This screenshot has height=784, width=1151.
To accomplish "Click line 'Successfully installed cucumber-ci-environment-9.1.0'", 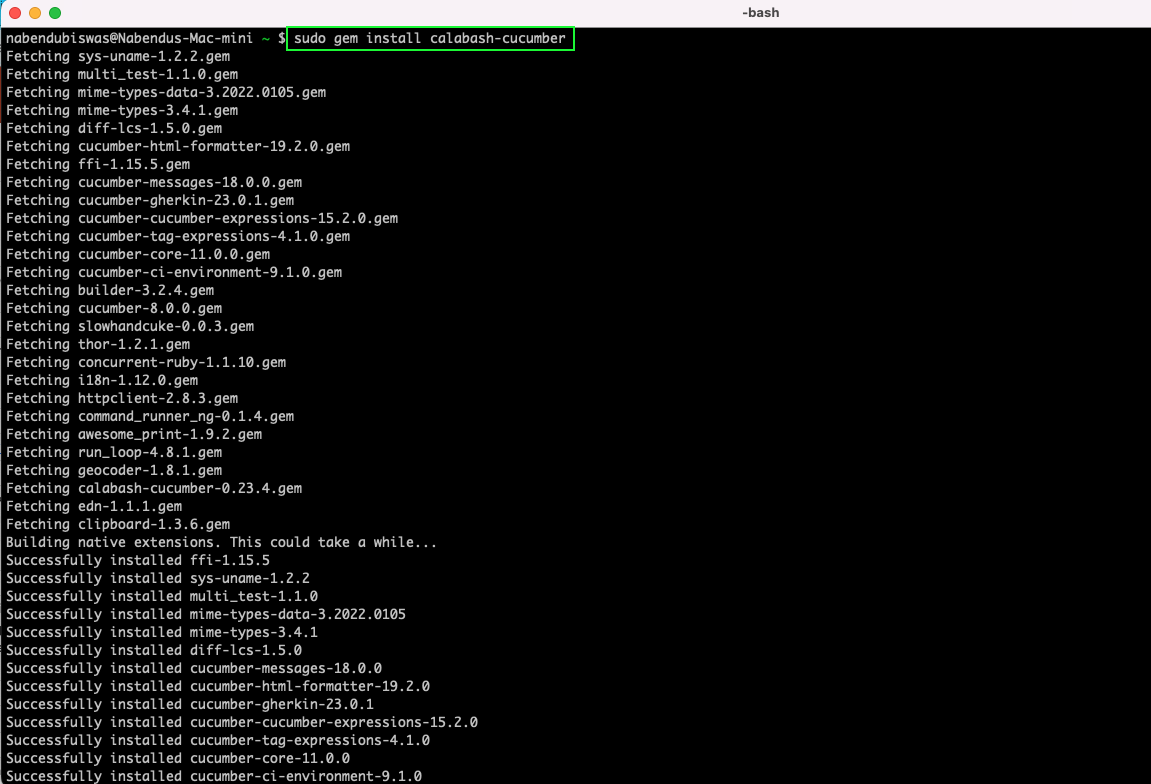I will point(214,776).
